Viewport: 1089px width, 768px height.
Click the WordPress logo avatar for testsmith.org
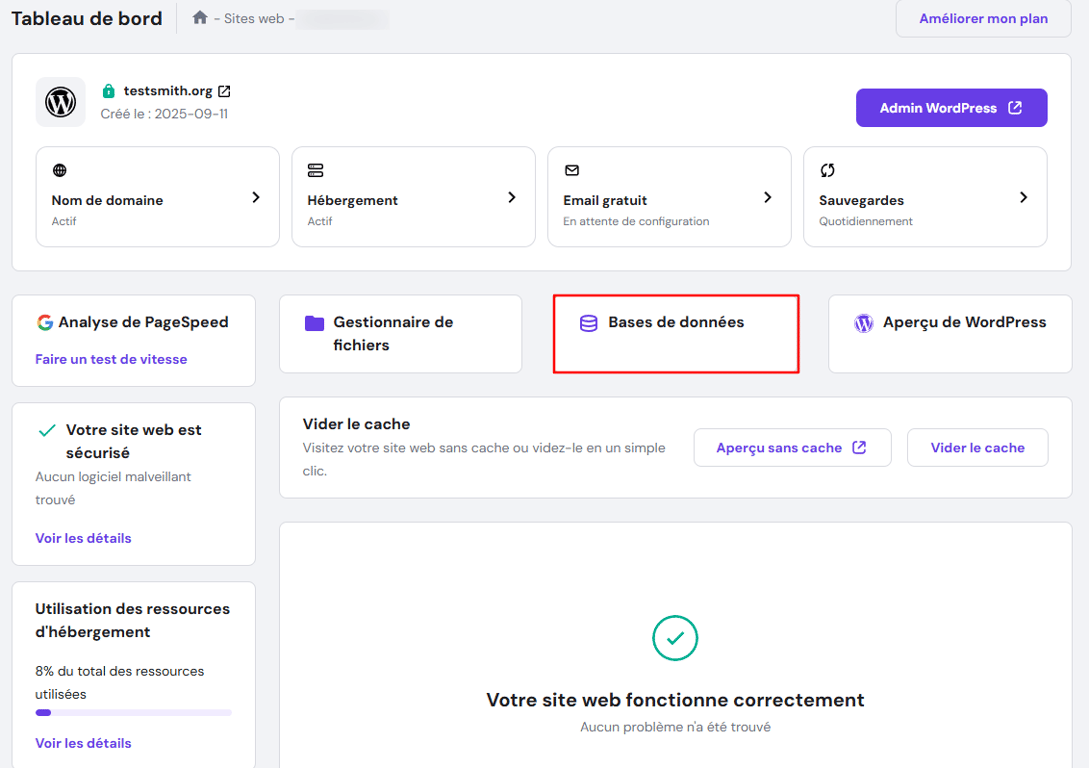pos(60,100)
